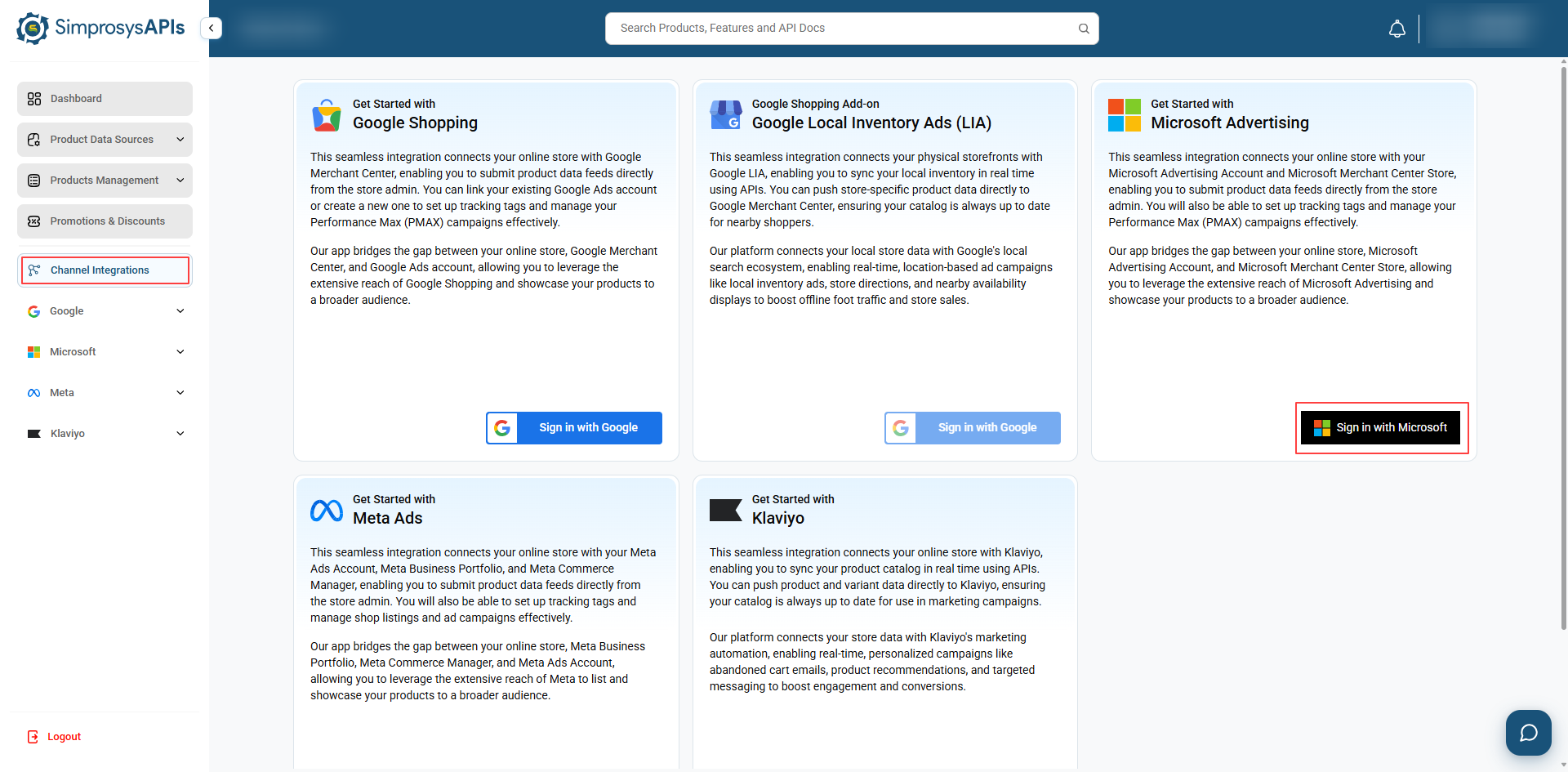This screenshot has height=772, width=1568.
Task: Open Product Data Sources menu
Action: point(105,140)
